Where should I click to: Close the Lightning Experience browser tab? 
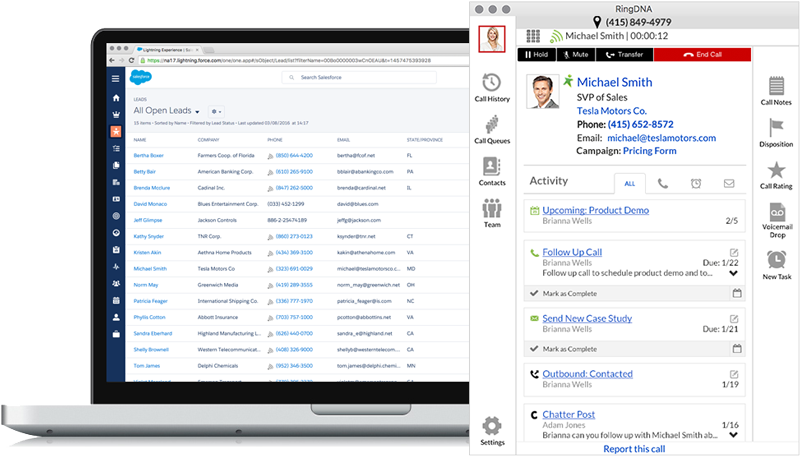197,50
